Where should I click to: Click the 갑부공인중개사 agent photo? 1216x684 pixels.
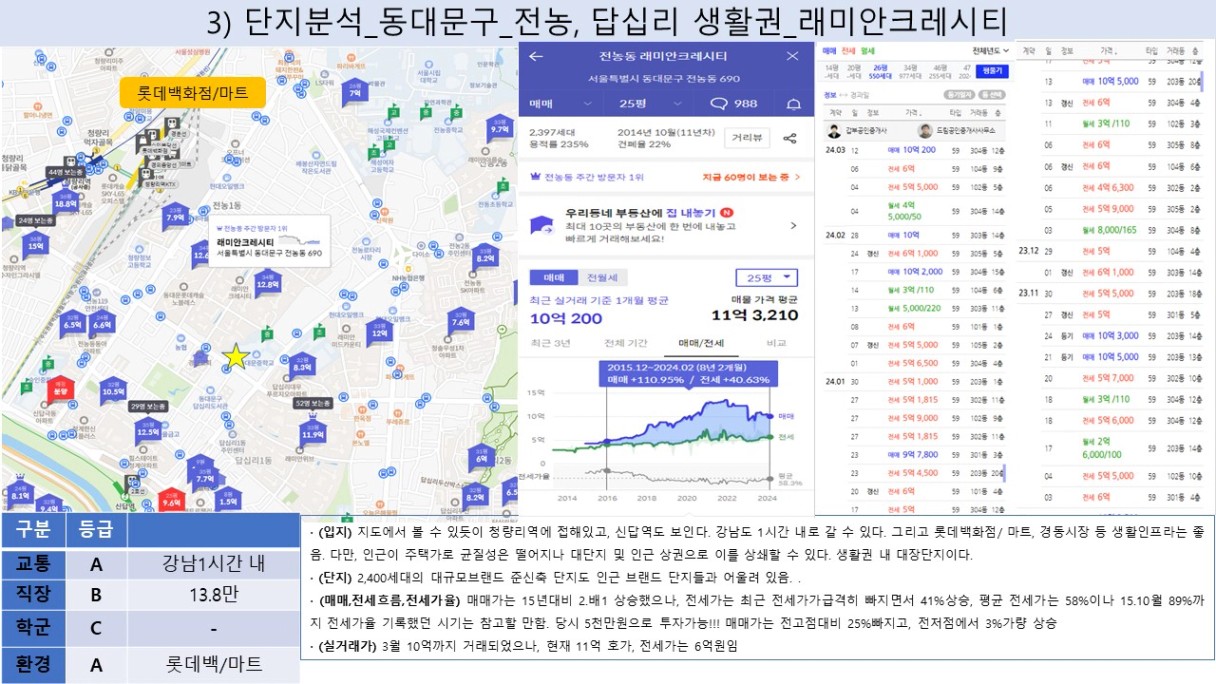coord(833,131)
